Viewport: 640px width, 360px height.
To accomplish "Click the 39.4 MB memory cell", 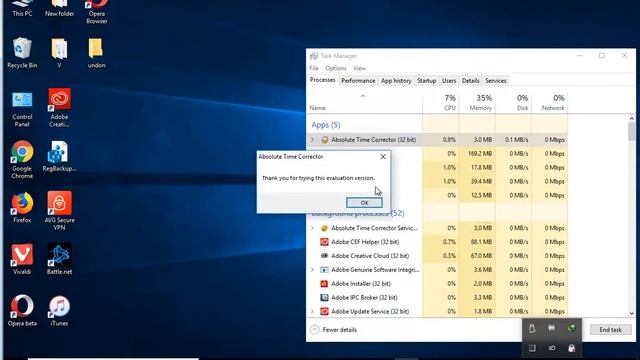I will click(477, 182).
